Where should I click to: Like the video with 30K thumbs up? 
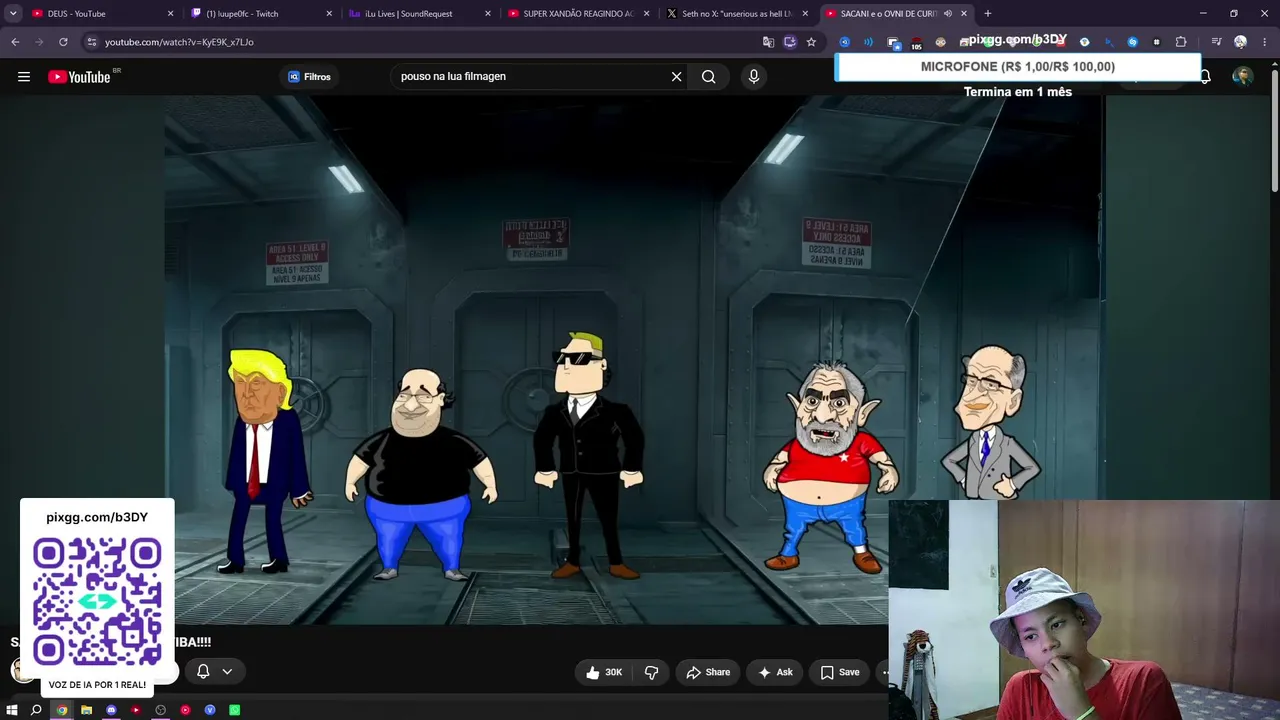604,672
